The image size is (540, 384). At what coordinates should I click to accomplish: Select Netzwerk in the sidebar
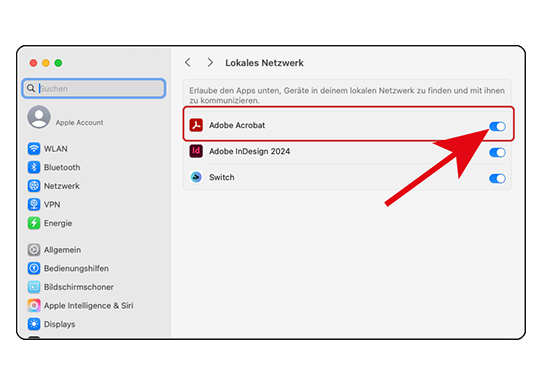pos(62,186)
